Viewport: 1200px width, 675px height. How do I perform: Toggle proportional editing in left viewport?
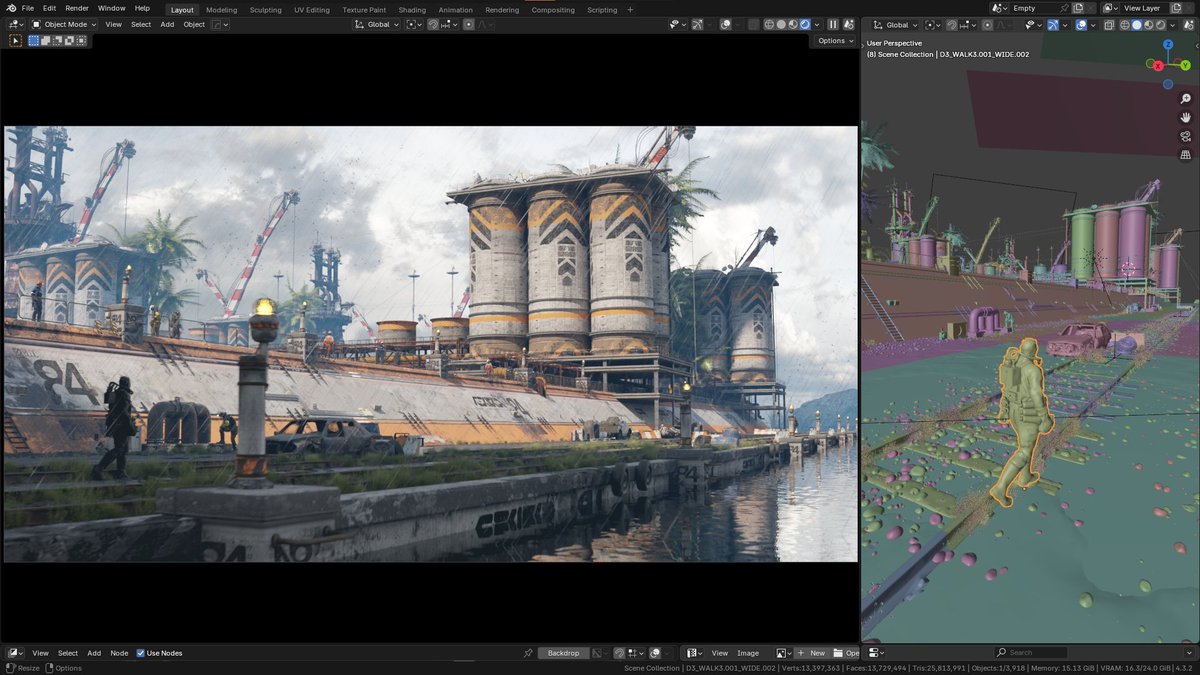tap(468, 24)
